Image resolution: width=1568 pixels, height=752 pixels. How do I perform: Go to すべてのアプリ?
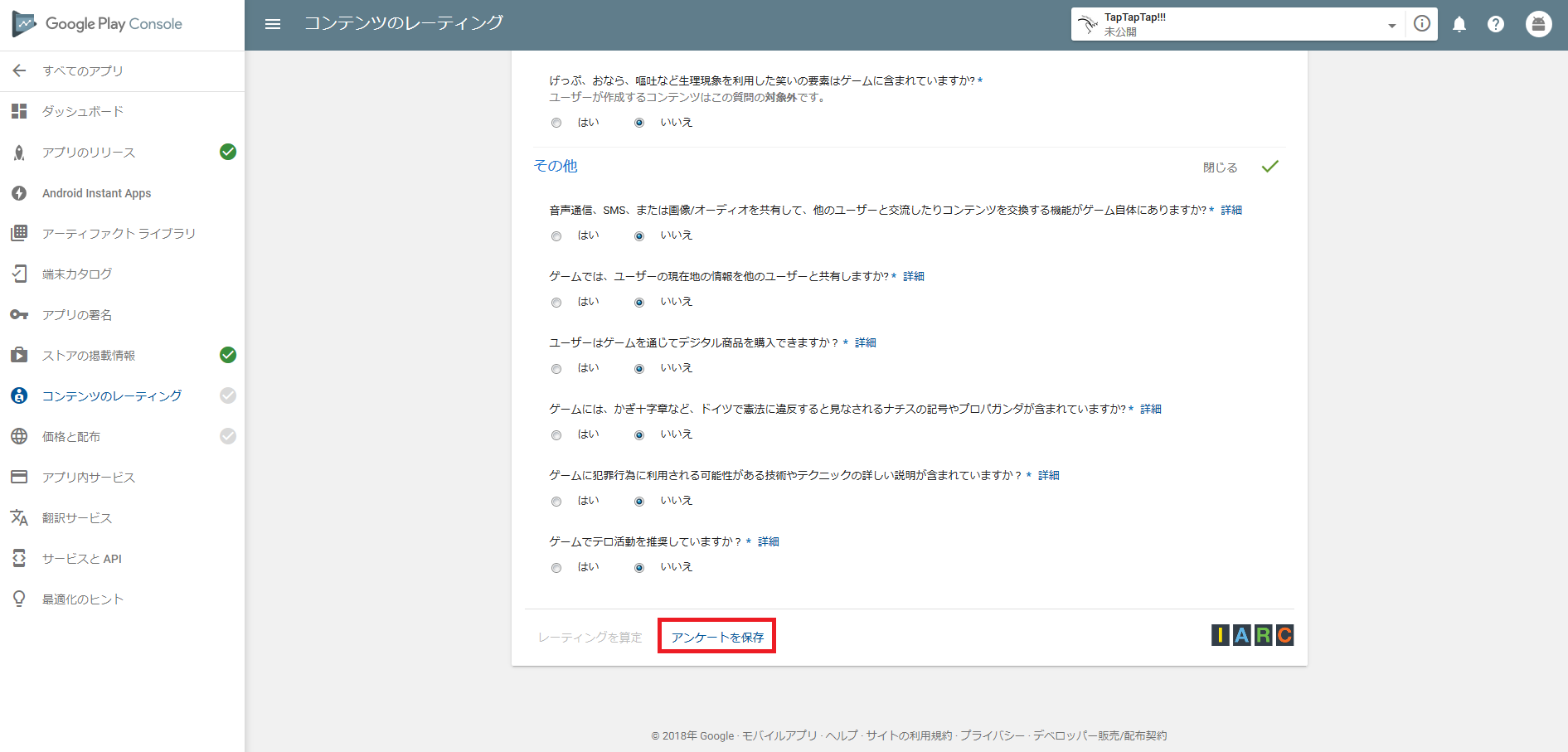point(83,70)
